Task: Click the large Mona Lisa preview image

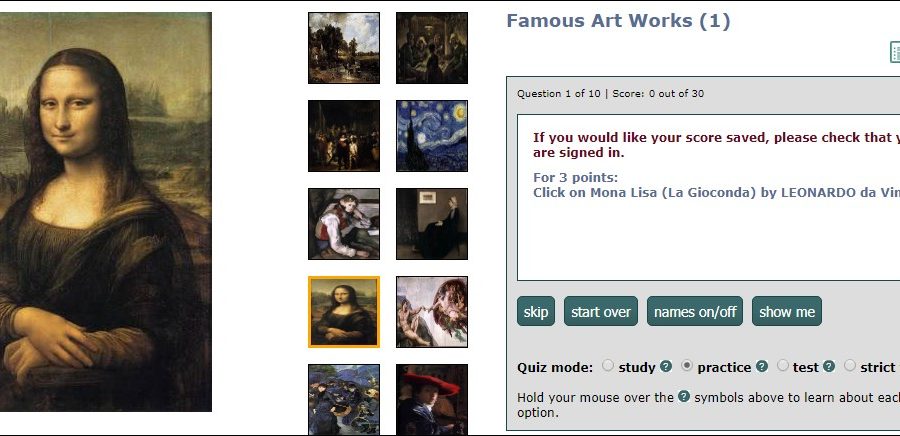Action: 106,212
